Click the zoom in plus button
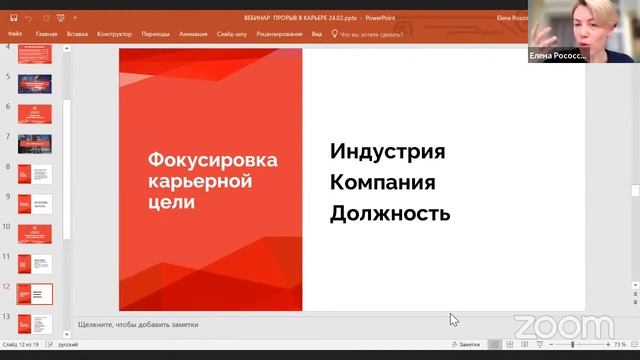Screen dimensions: 640x360 (x=608, y=345)
